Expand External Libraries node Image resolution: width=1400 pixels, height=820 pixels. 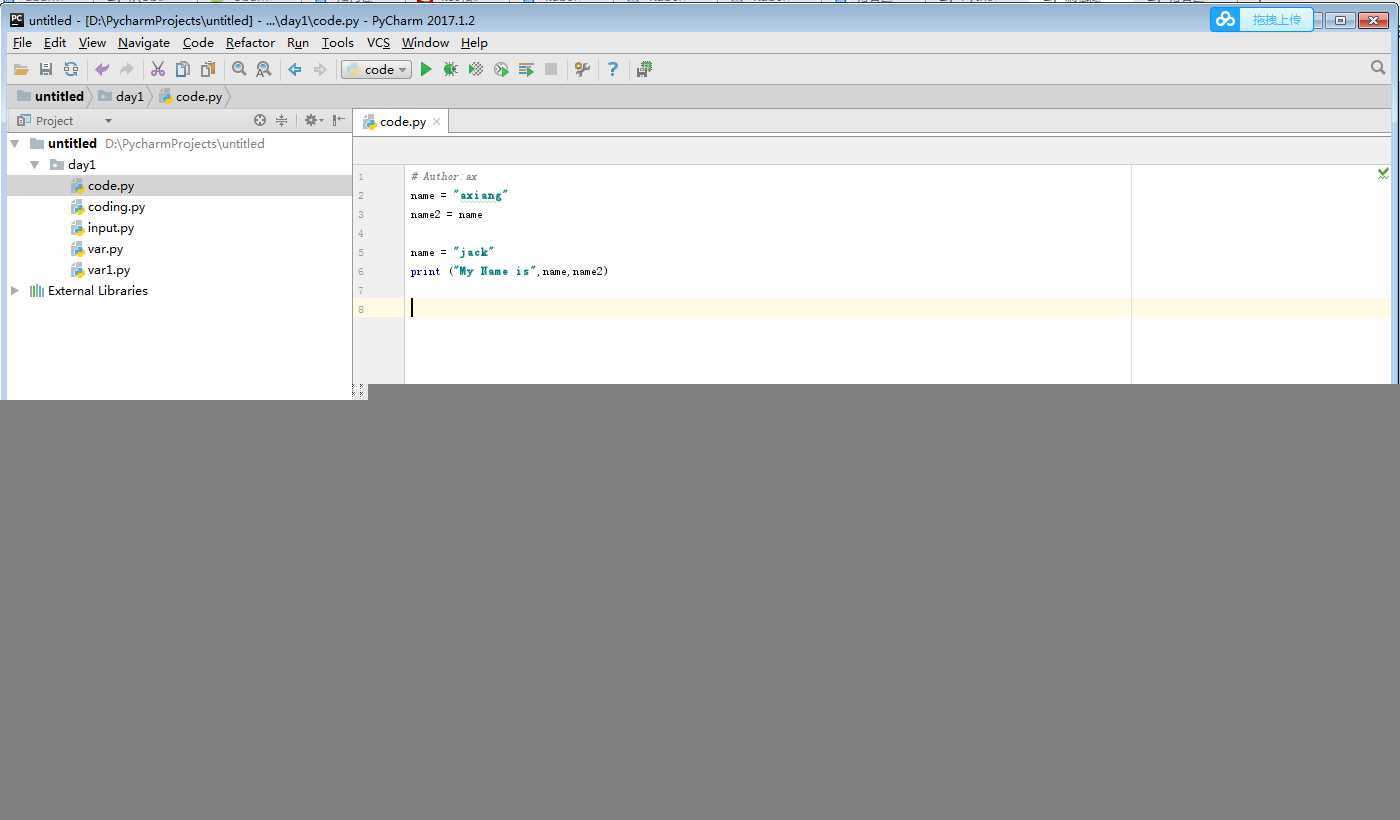pyautogui.click(x=15, y=291)
